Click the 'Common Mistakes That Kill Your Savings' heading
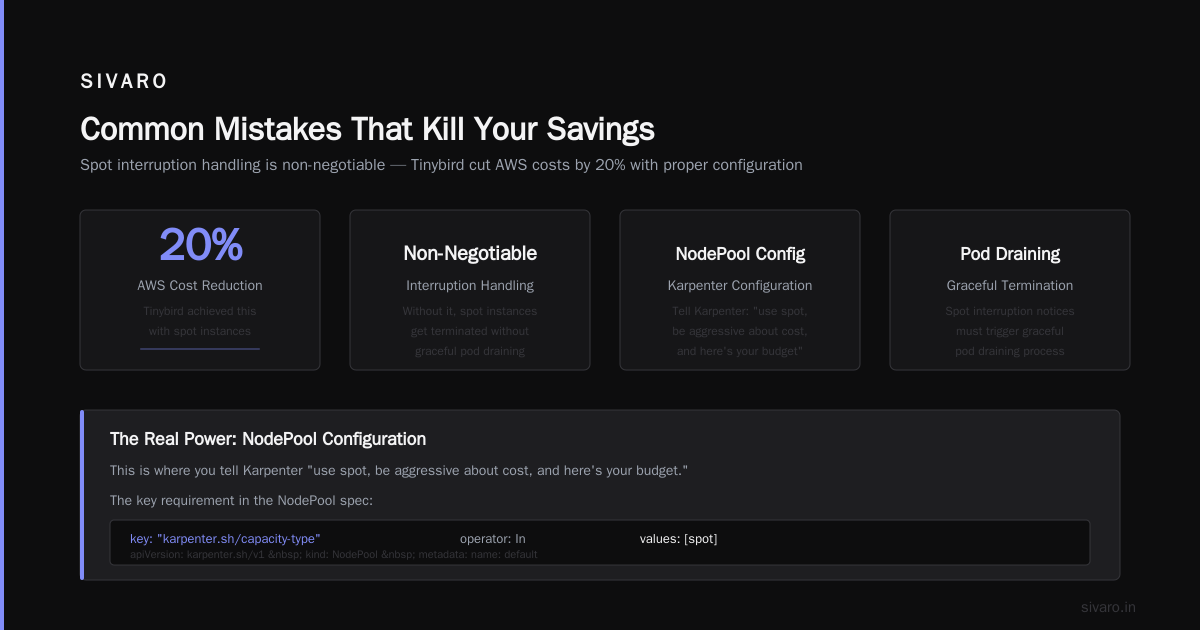Image resolution: width=1200 pixels, height=630 pixels. 367,129
